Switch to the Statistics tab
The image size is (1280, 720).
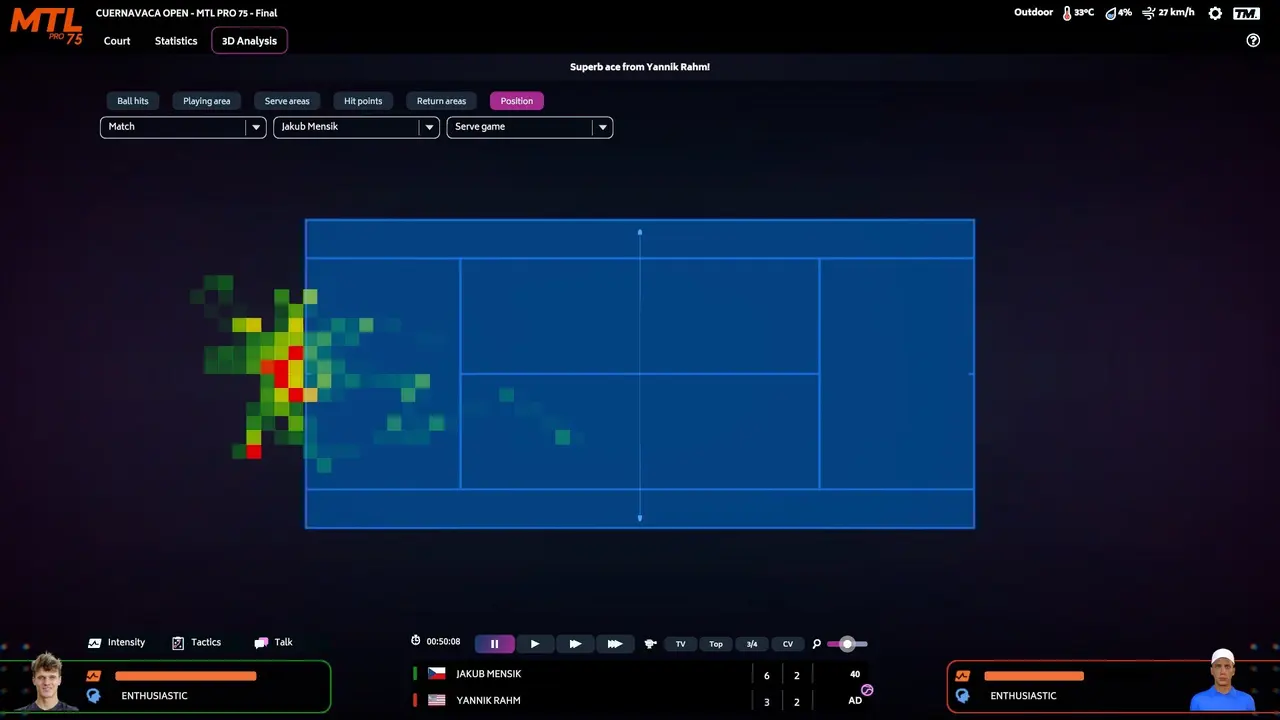[x=176, y=41]
